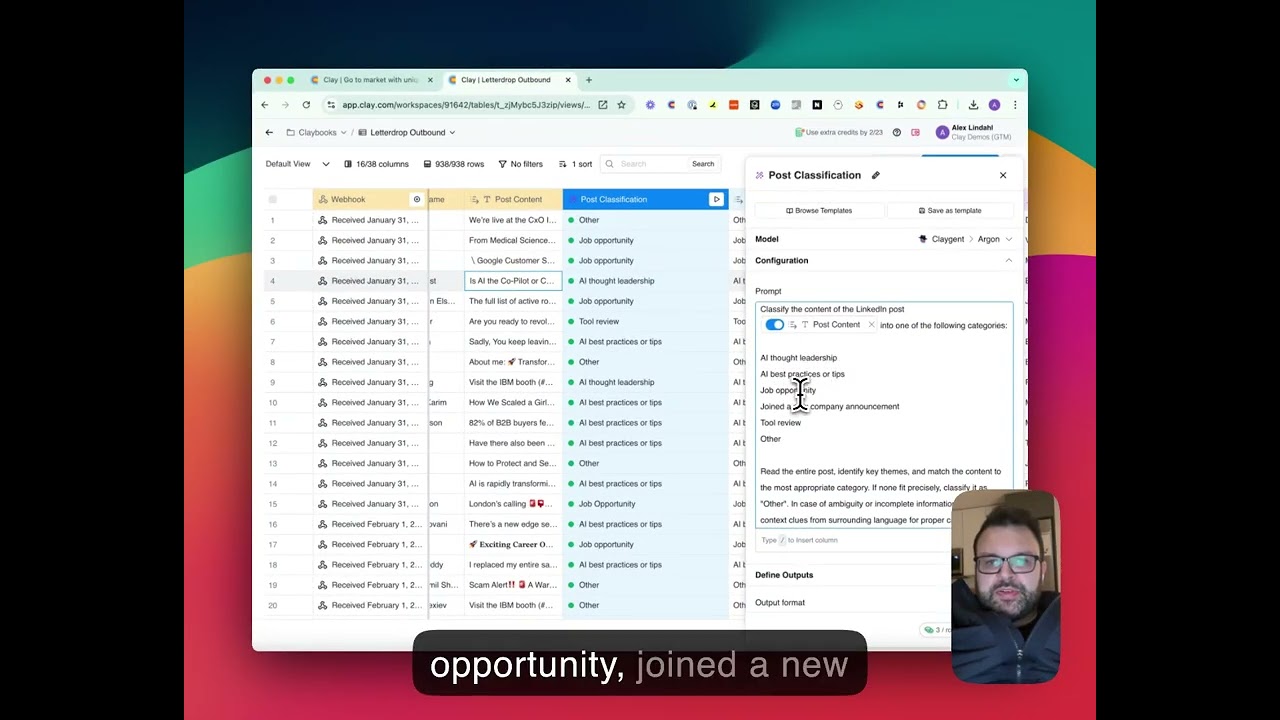1280x720 pixels.
Task: Click inside the Prompt text area
Action: [885, 415]
